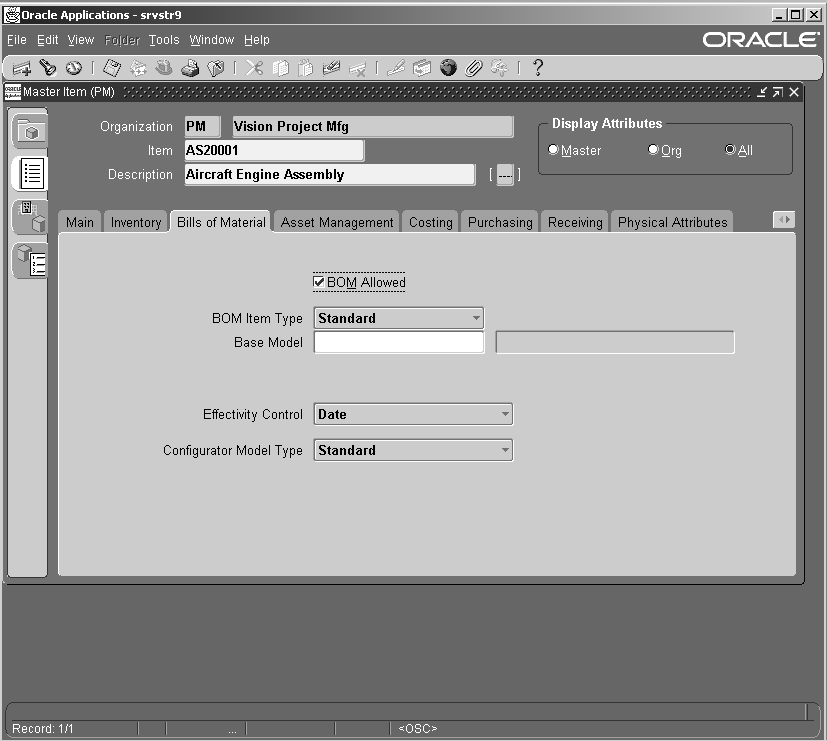Open the Edit menu
827x741 pixels.
[x=47, y=40]
